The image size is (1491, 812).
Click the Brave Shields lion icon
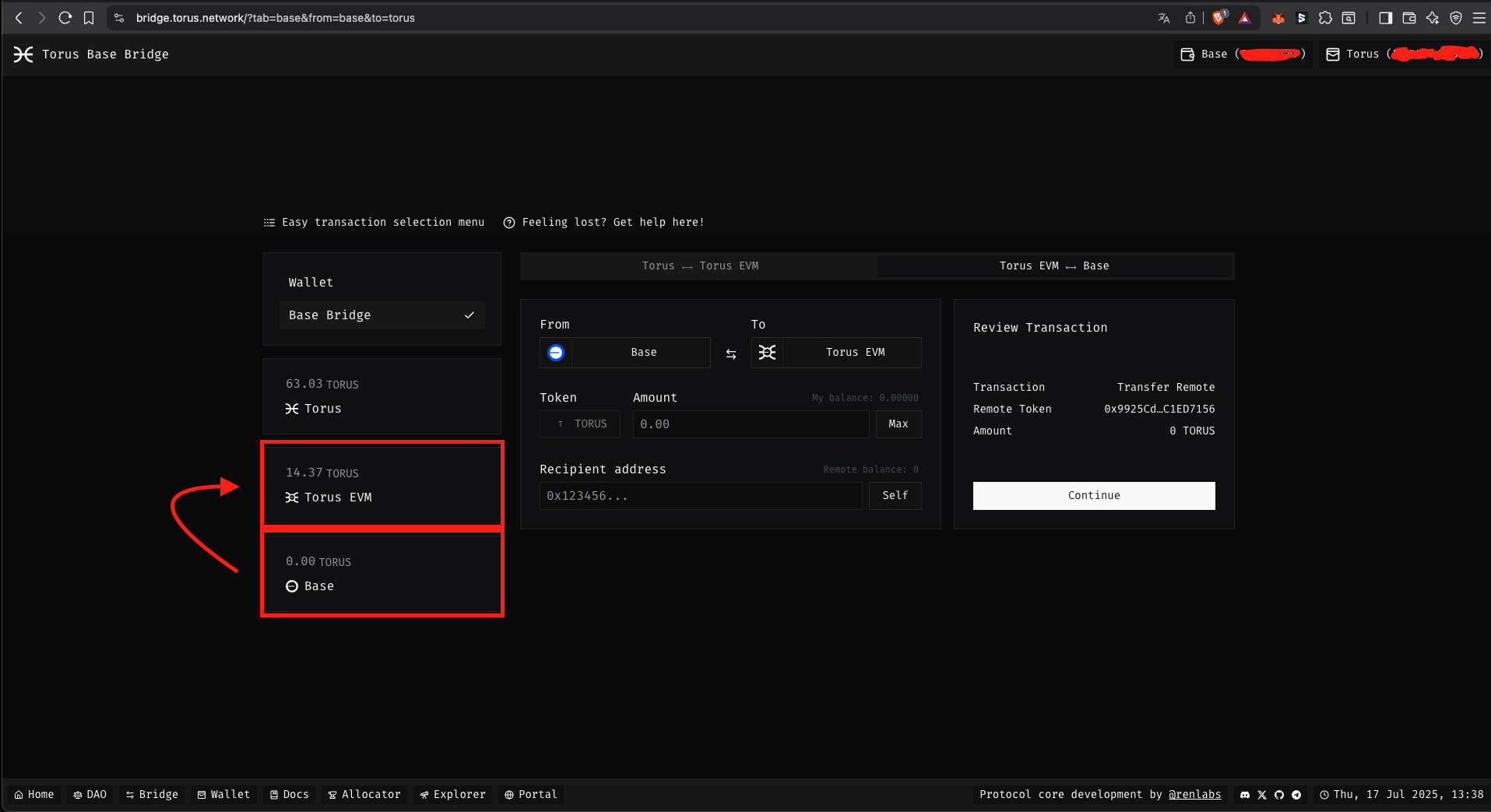(1218, 18)
